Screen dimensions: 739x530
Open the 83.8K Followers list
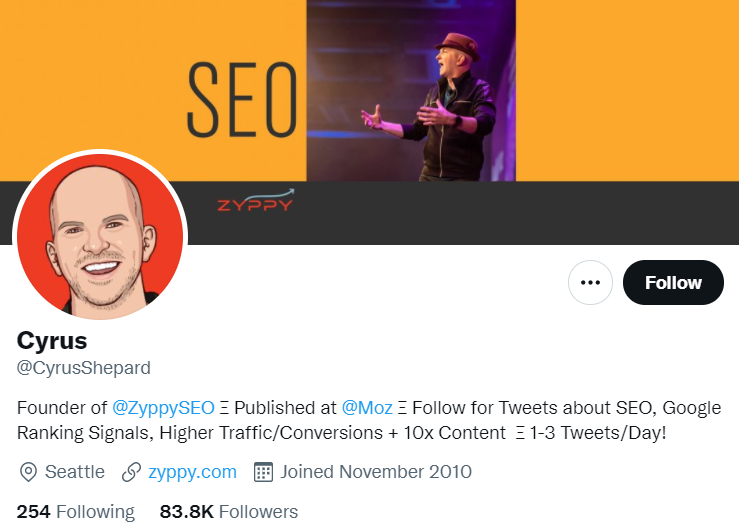[228, 512]
